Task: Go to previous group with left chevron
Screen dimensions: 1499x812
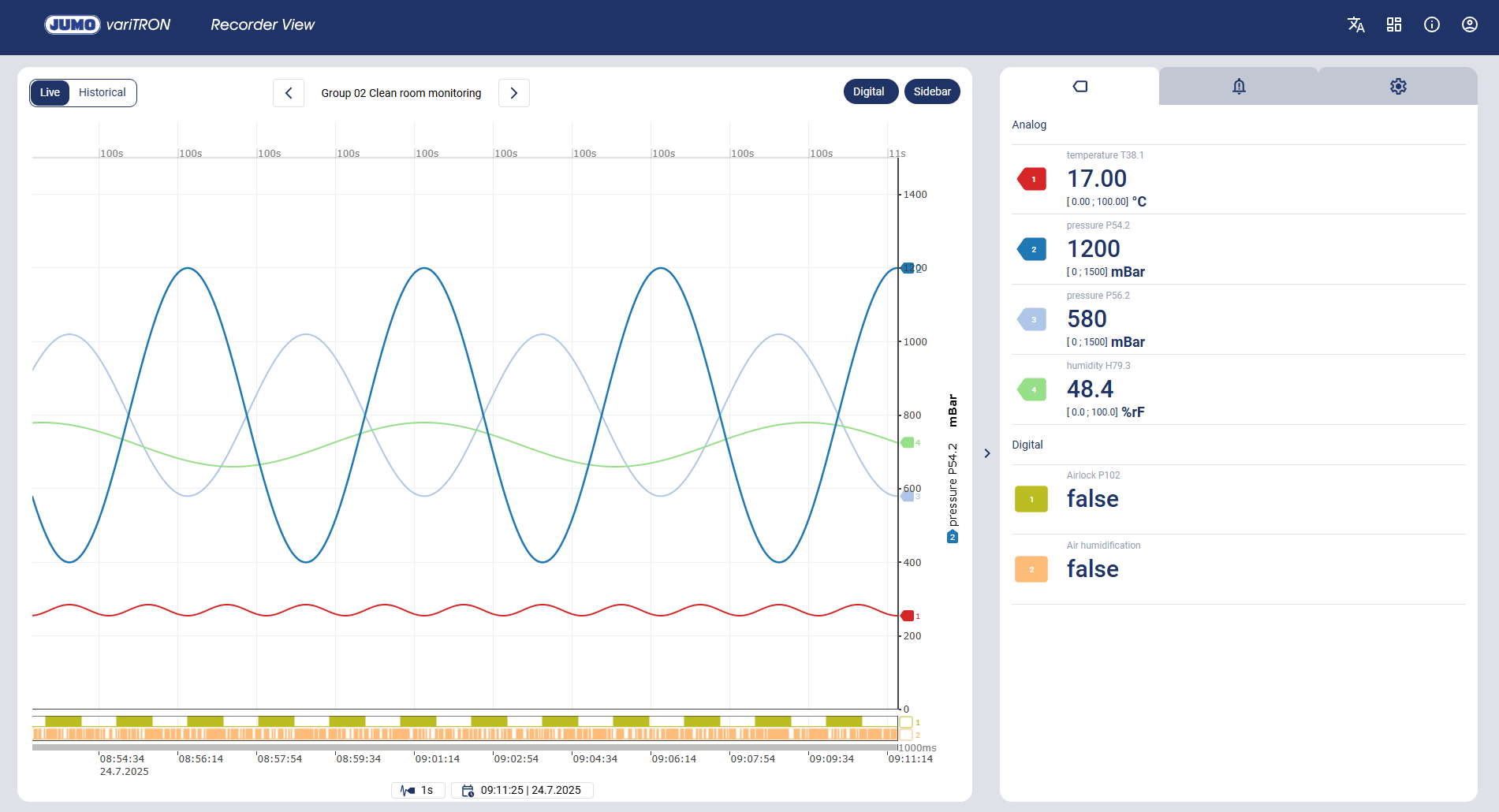Action: click(289, 93)
